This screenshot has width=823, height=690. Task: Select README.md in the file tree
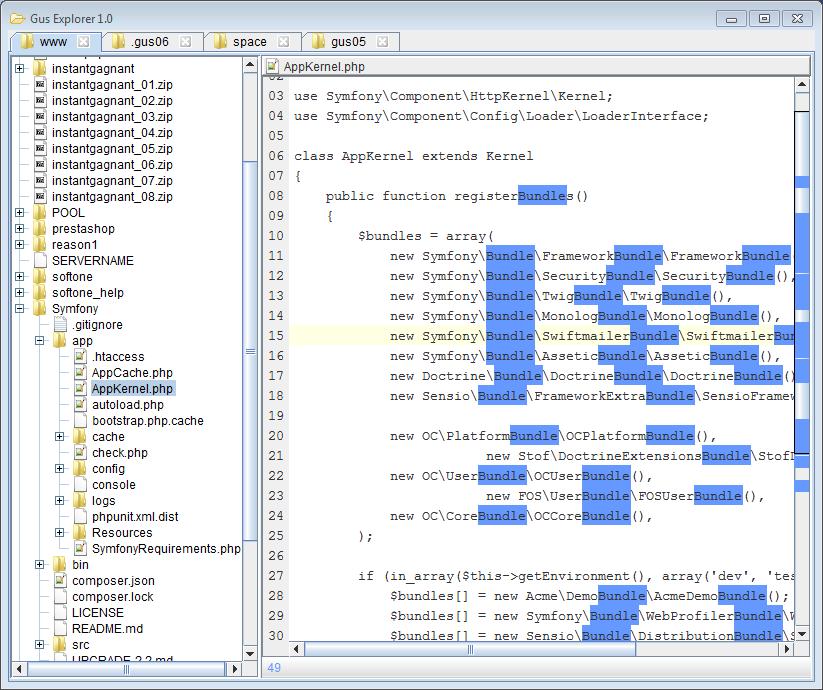[107, 629]
